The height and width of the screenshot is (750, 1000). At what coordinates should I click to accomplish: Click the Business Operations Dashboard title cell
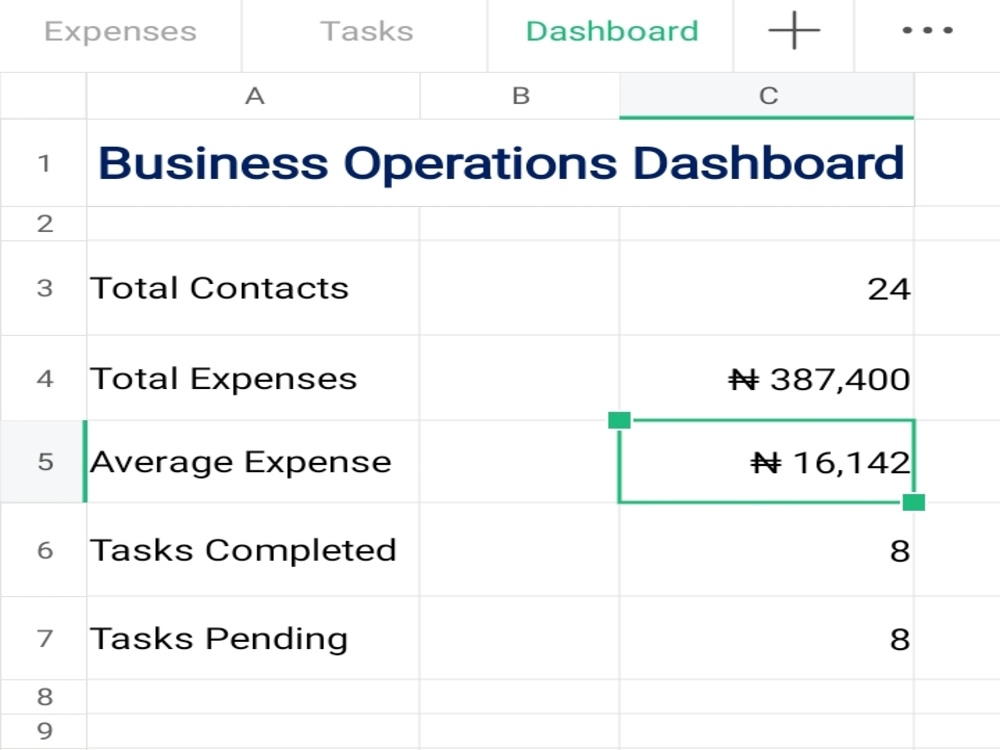(x=501, y=163)
